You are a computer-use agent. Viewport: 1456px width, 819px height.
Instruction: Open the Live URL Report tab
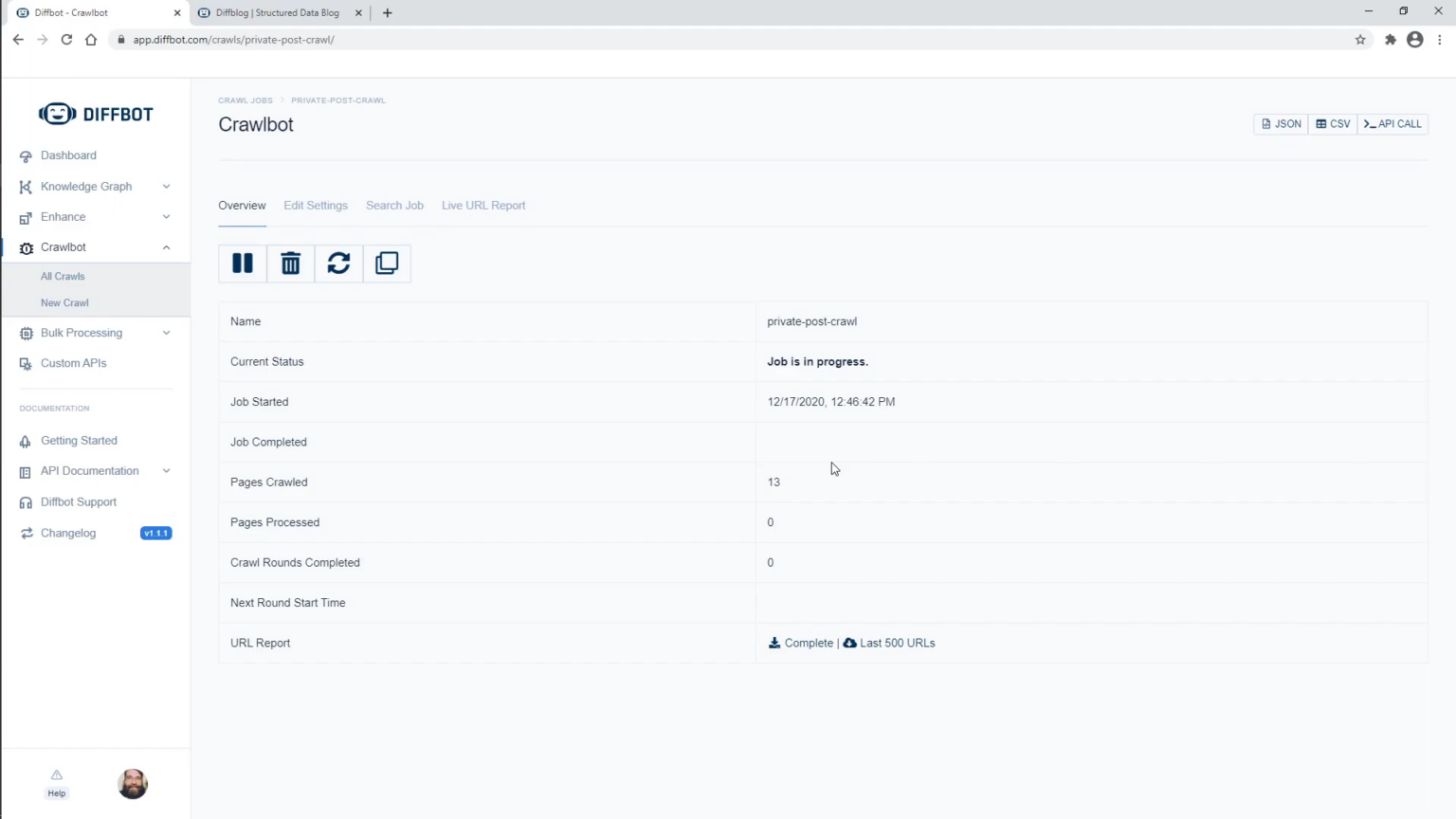[x=483, y=206]
